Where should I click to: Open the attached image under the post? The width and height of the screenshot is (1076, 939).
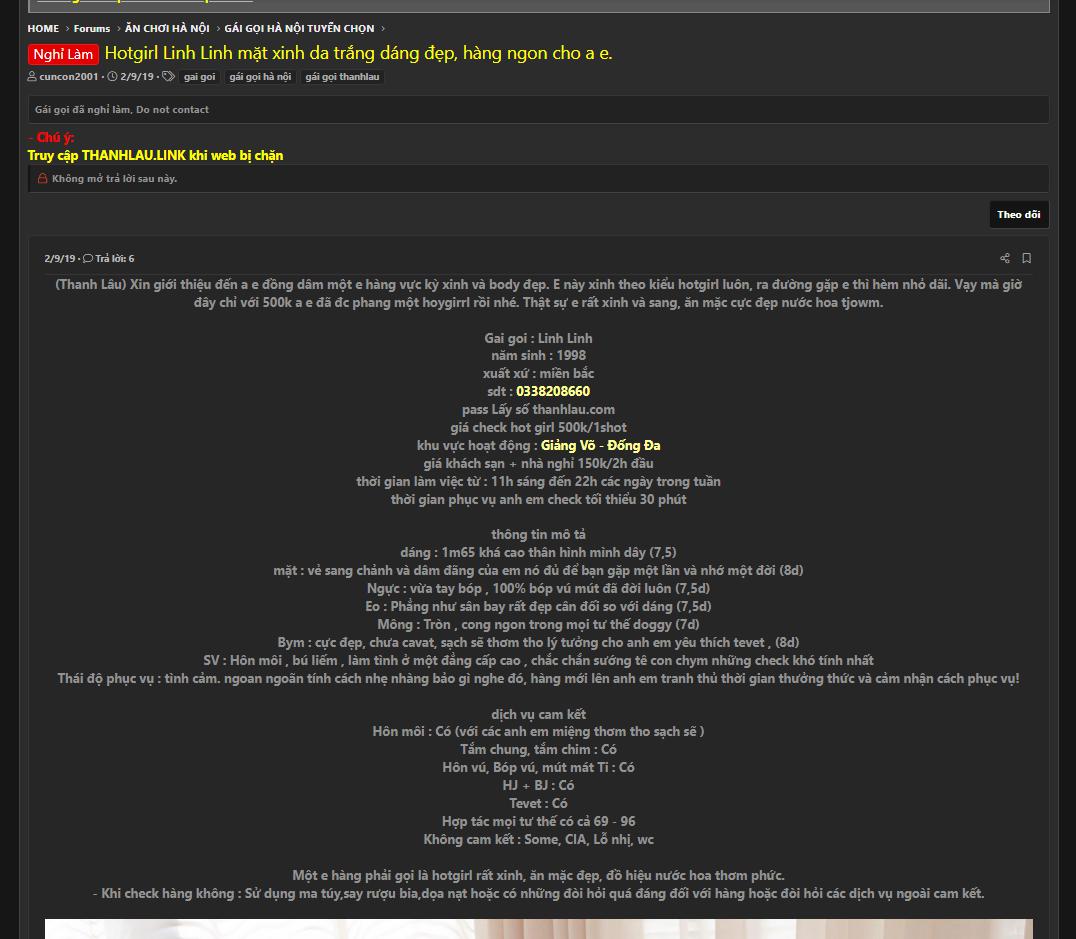(539, 929)
